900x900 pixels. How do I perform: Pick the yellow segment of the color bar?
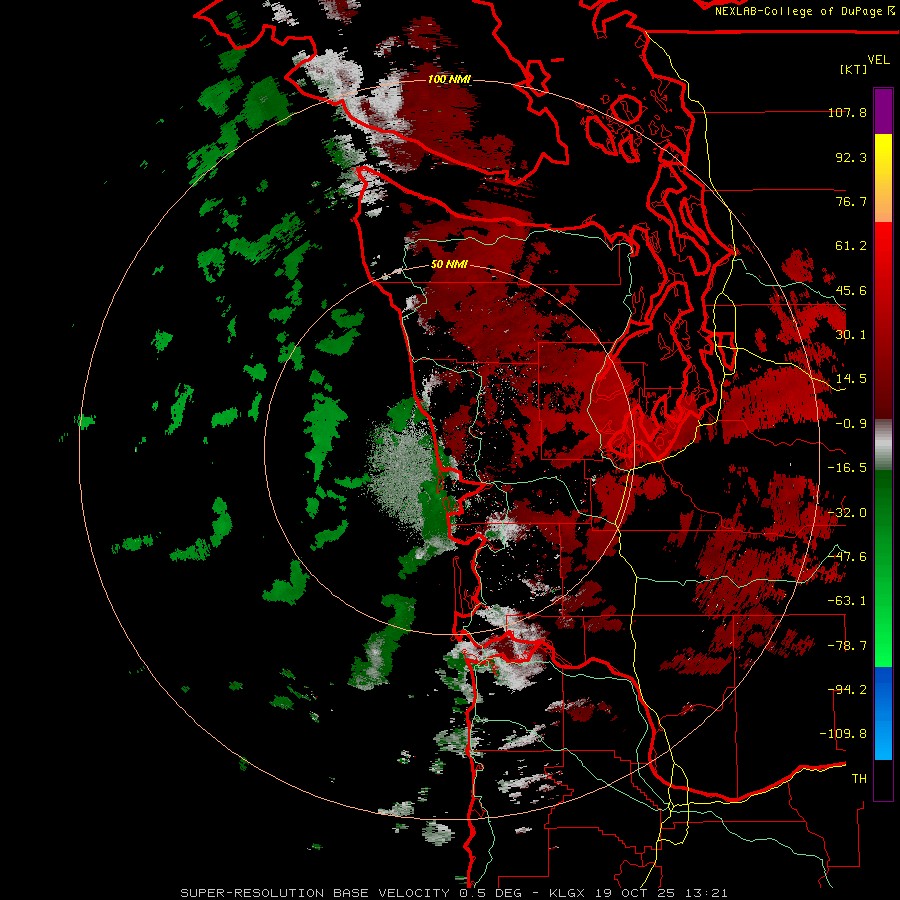click(x=883, y=178)
